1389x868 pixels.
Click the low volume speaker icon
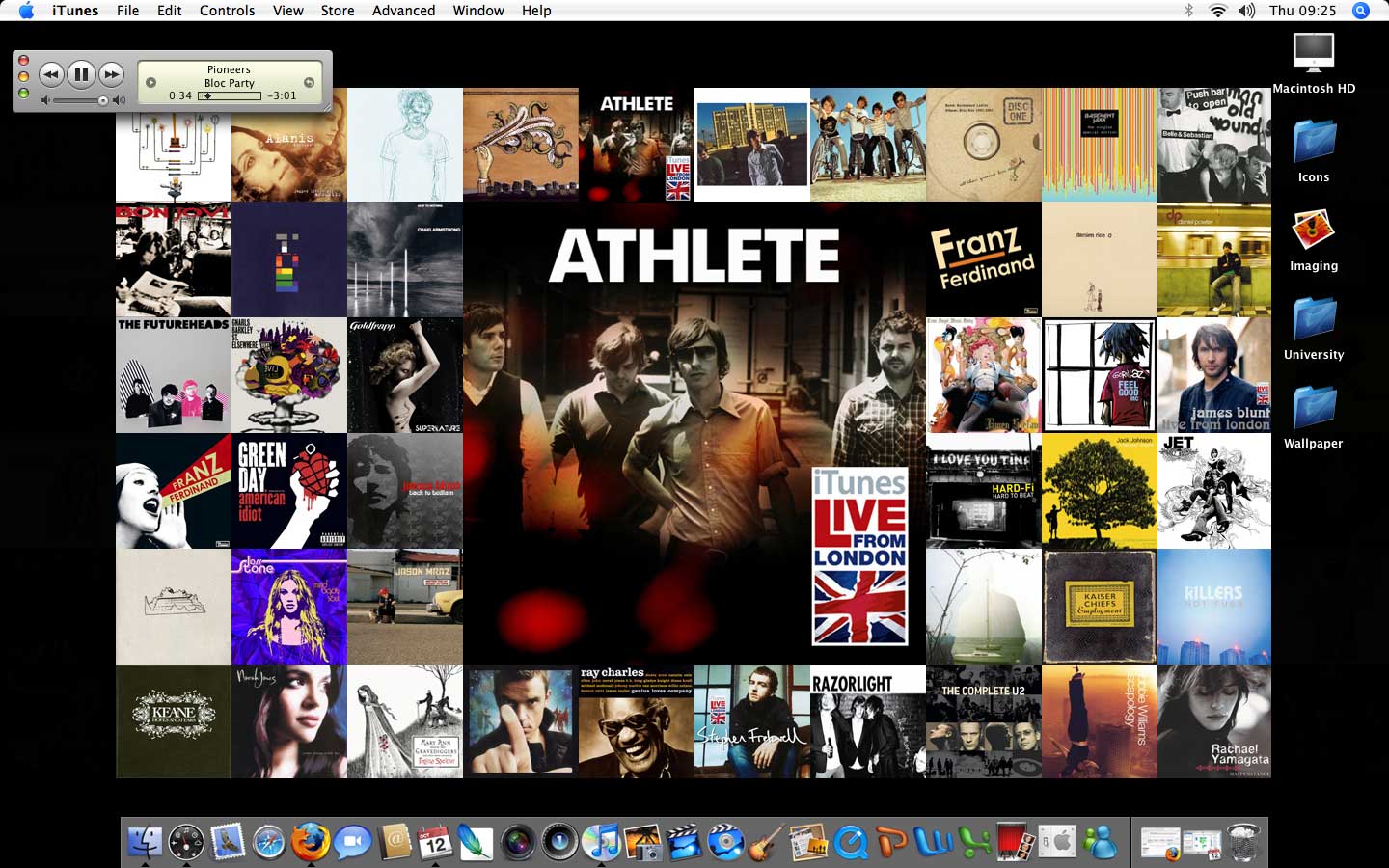point(45,100)
